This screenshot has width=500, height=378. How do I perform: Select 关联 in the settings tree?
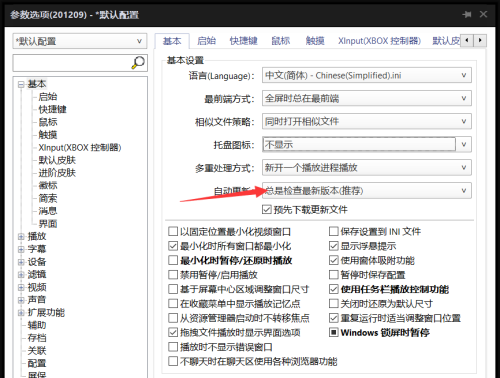(x=37, y=351)
